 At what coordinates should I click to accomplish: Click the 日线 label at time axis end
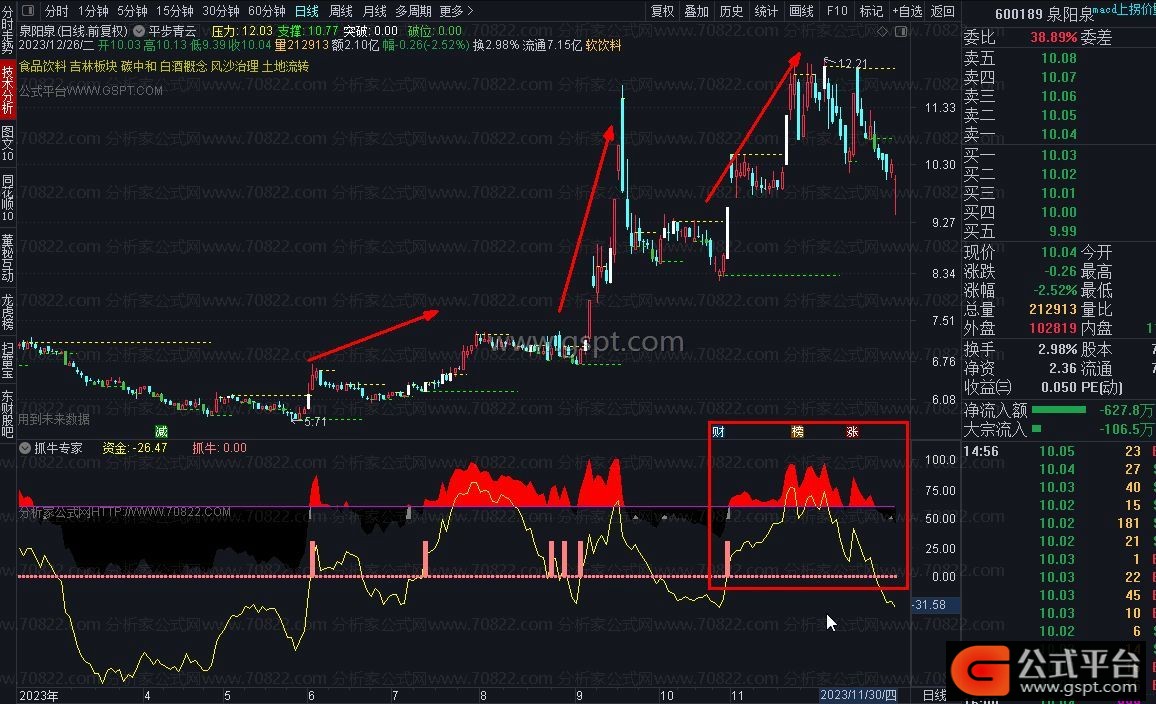(934, 695)
